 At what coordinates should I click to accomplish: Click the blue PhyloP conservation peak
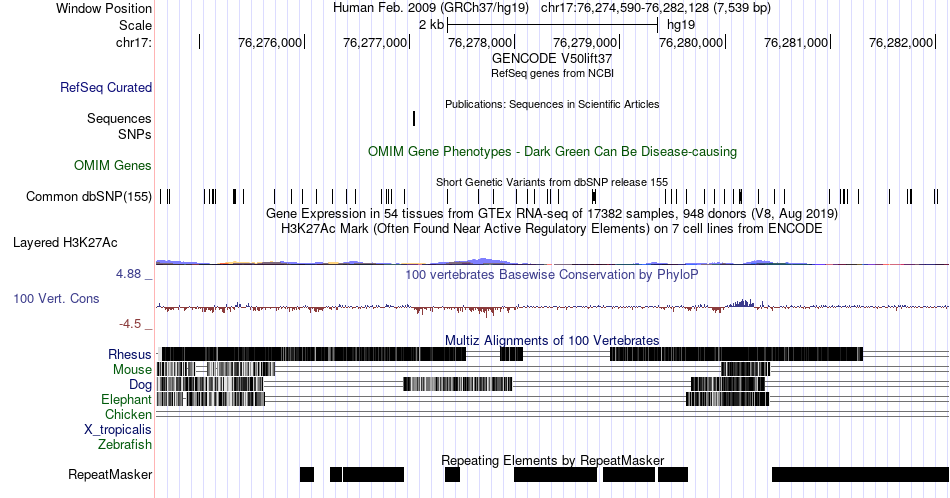click(x=741, y=302)
